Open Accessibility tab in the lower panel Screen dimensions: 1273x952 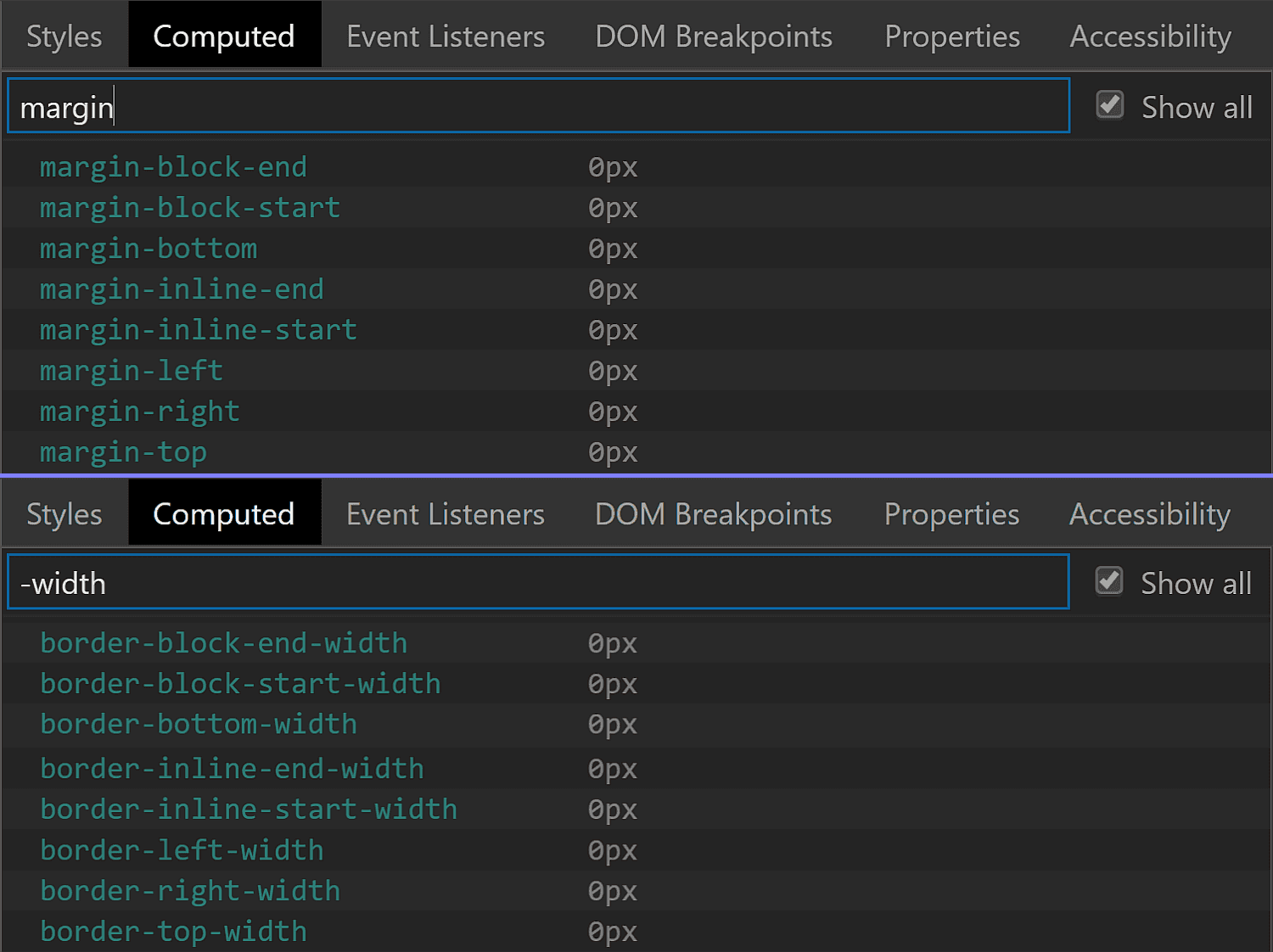coord(1150,514)
